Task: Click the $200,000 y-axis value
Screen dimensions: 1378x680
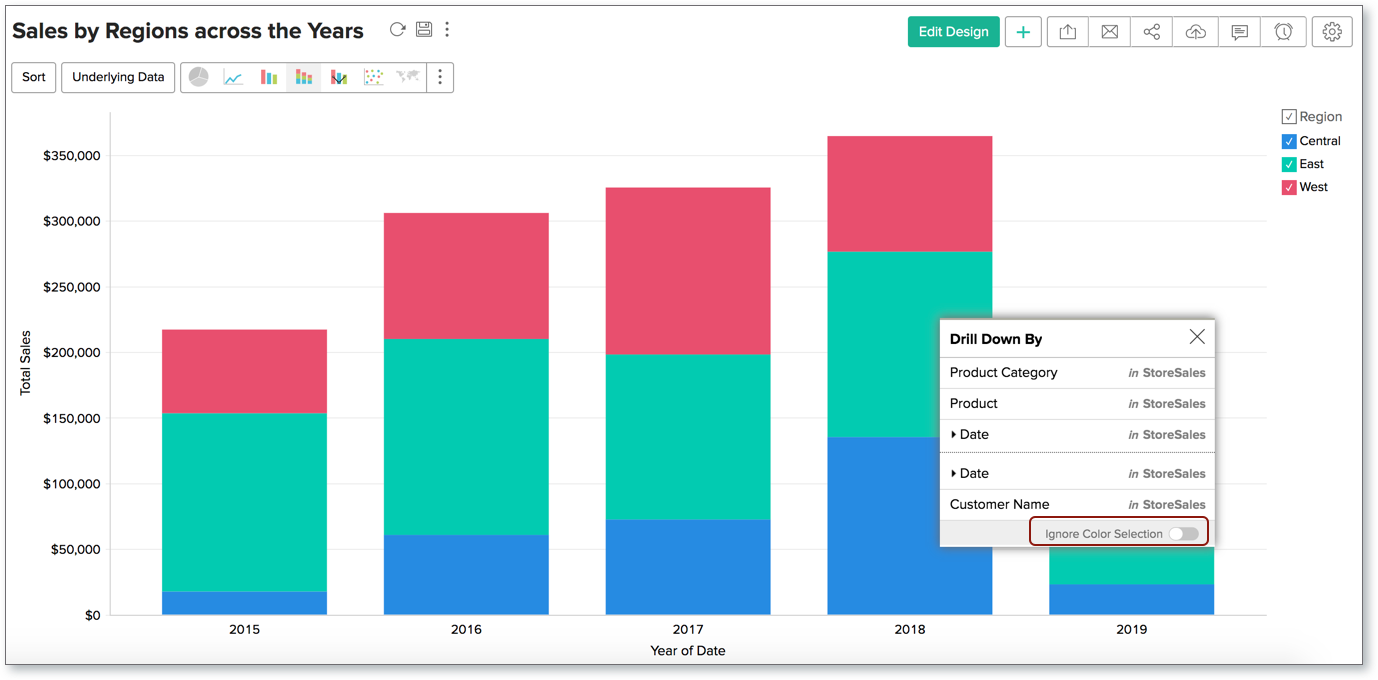Action: [72, 353]
